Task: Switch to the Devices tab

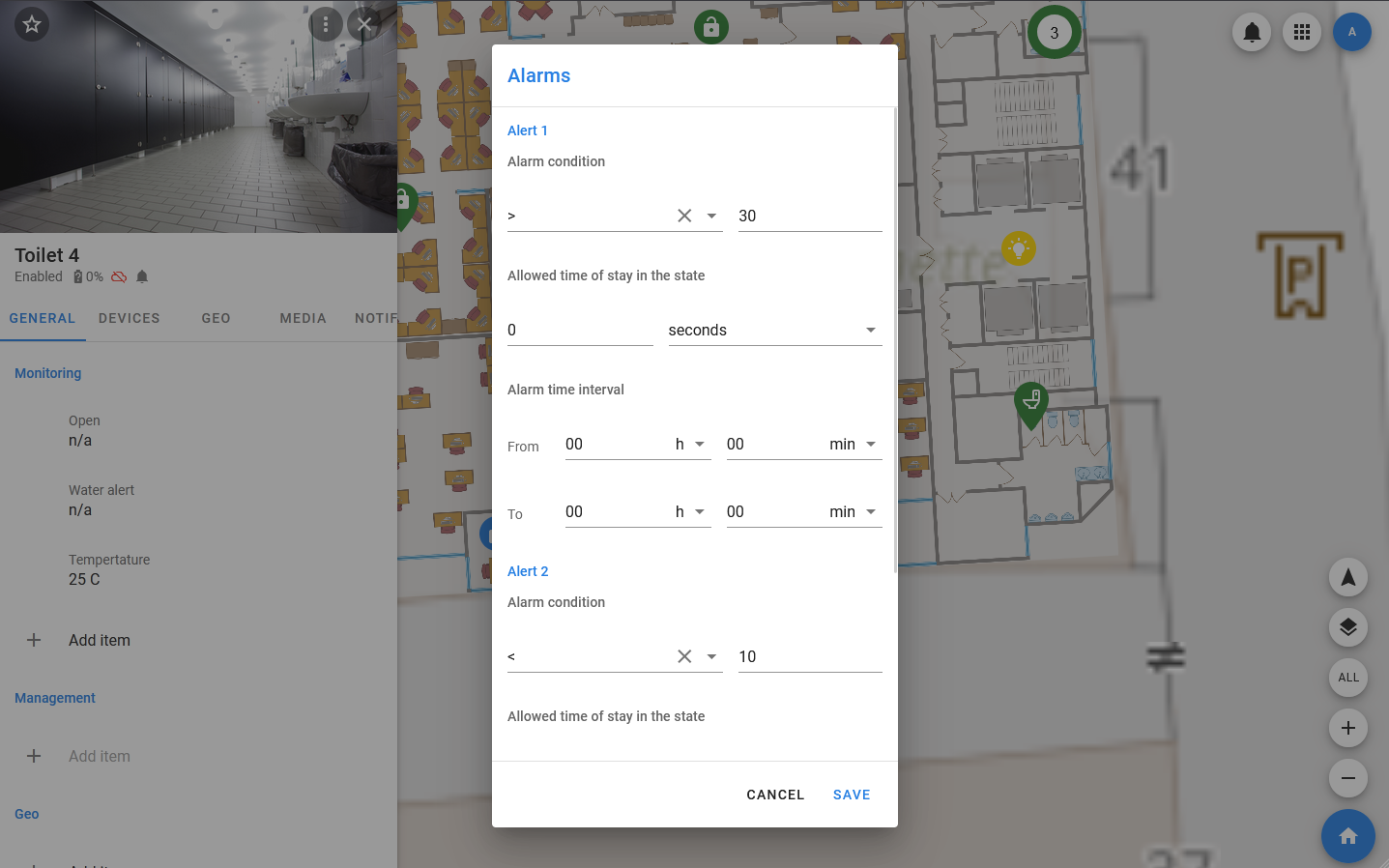Action: point(129,318)
